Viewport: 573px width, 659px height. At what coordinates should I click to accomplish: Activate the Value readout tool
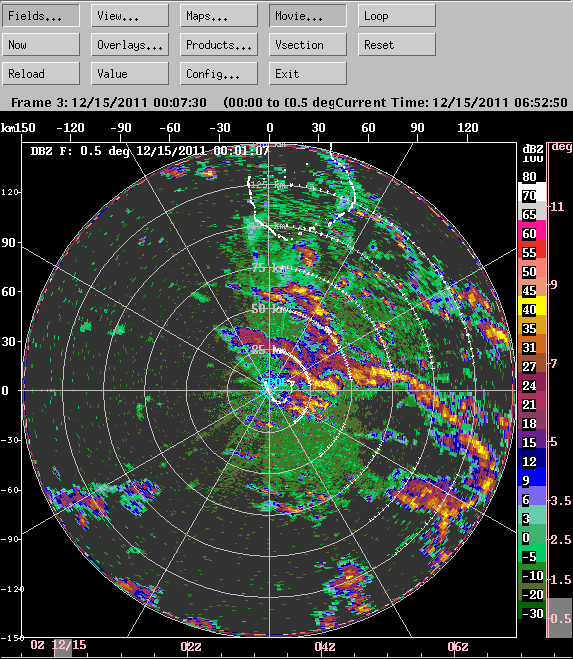130,74
